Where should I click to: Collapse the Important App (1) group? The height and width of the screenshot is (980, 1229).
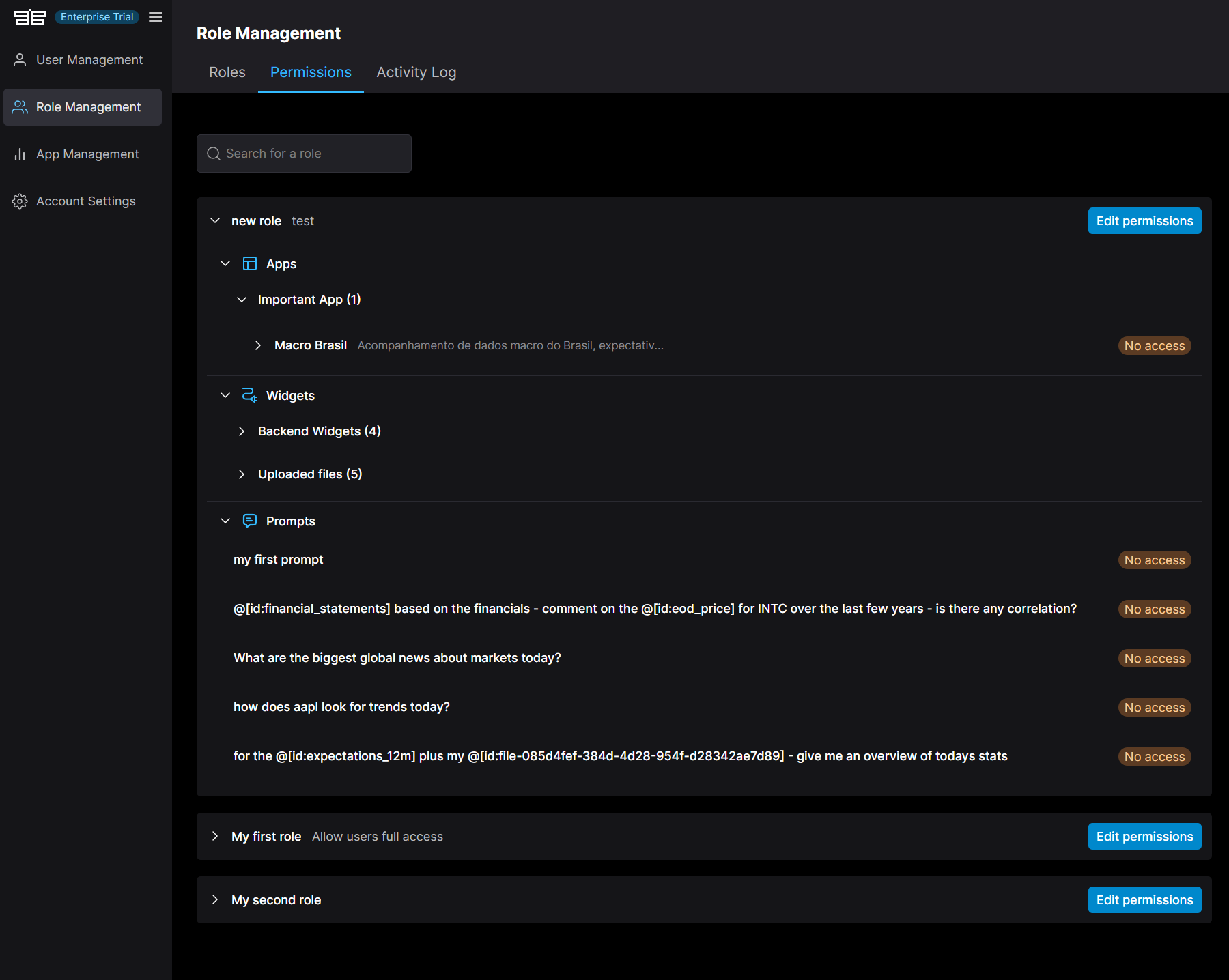[x=242, y=299]
